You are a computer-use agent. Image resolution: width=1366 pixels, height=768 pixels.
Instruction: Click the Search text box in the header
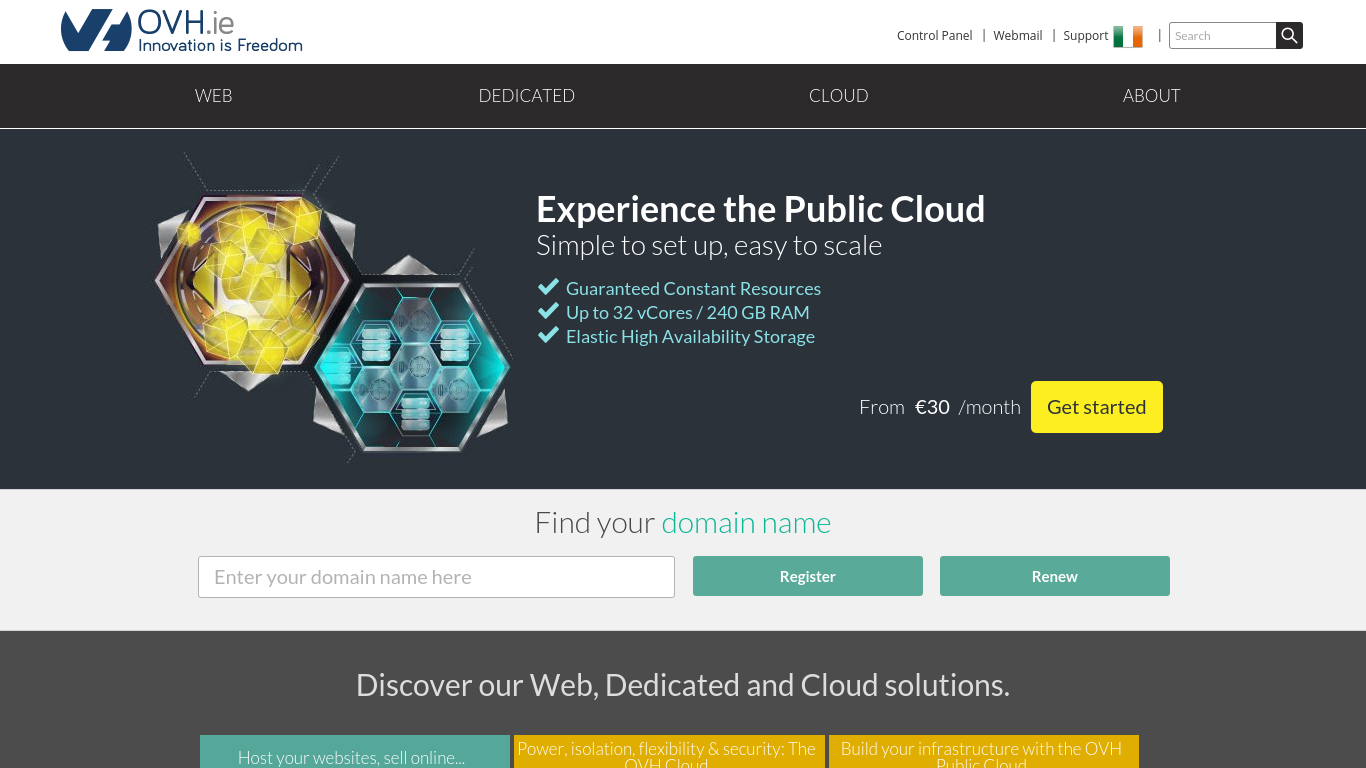(1222, 35)
